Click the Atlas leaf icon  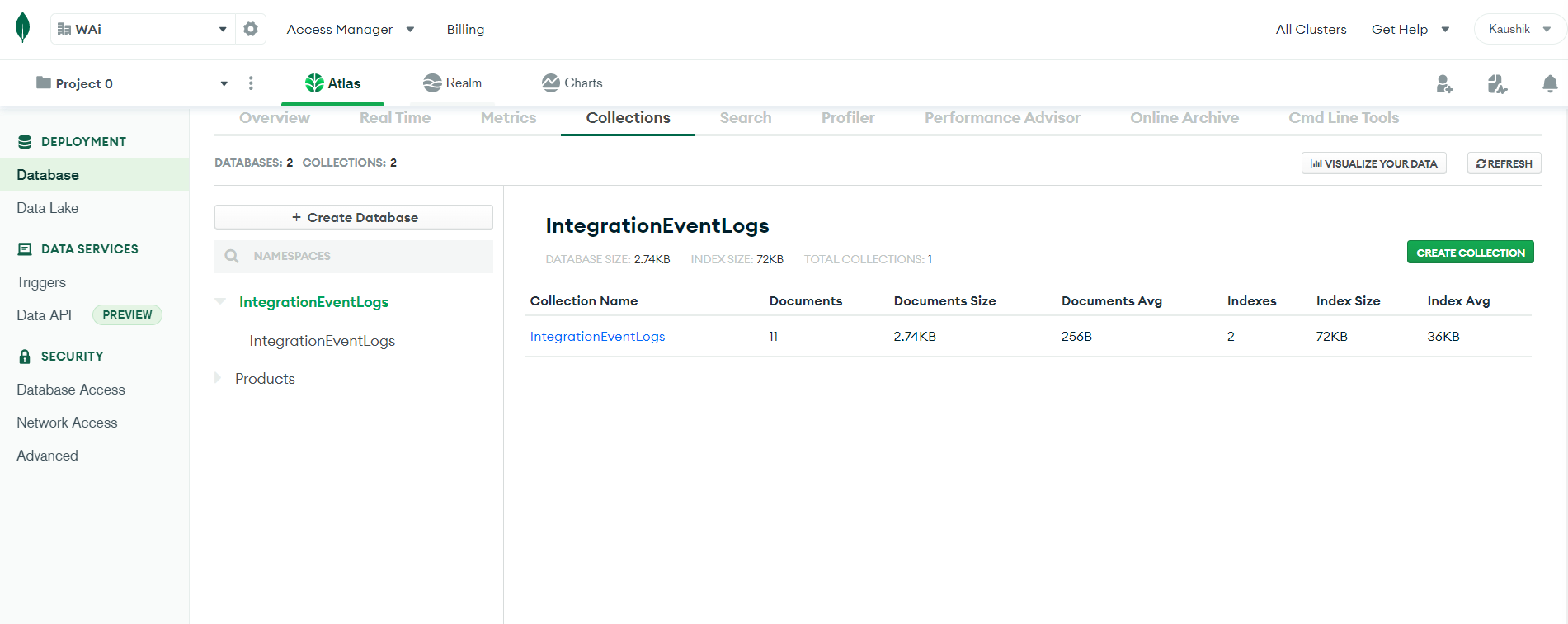314,83
